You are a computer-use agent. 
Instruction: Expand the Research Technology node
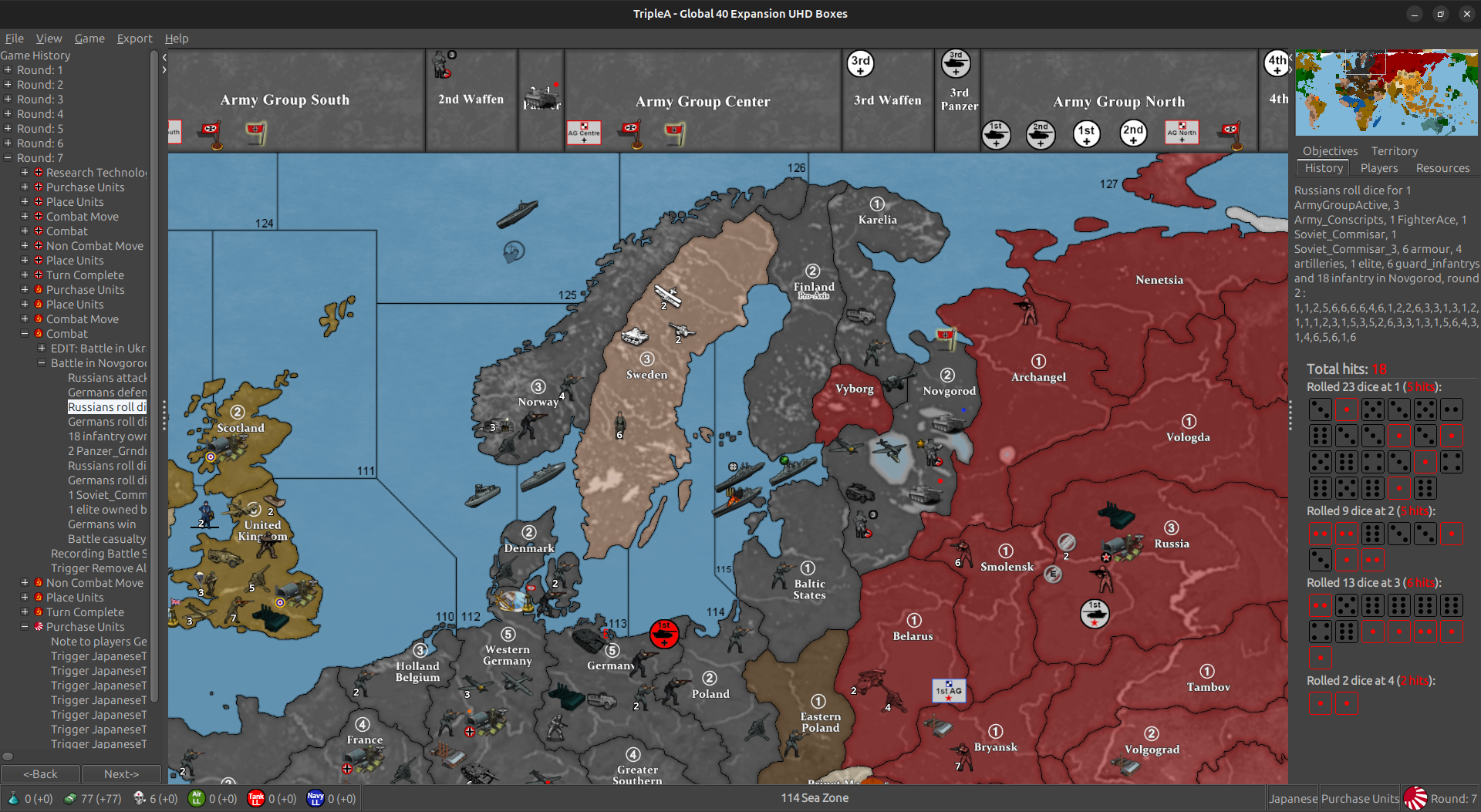[23, 172]
